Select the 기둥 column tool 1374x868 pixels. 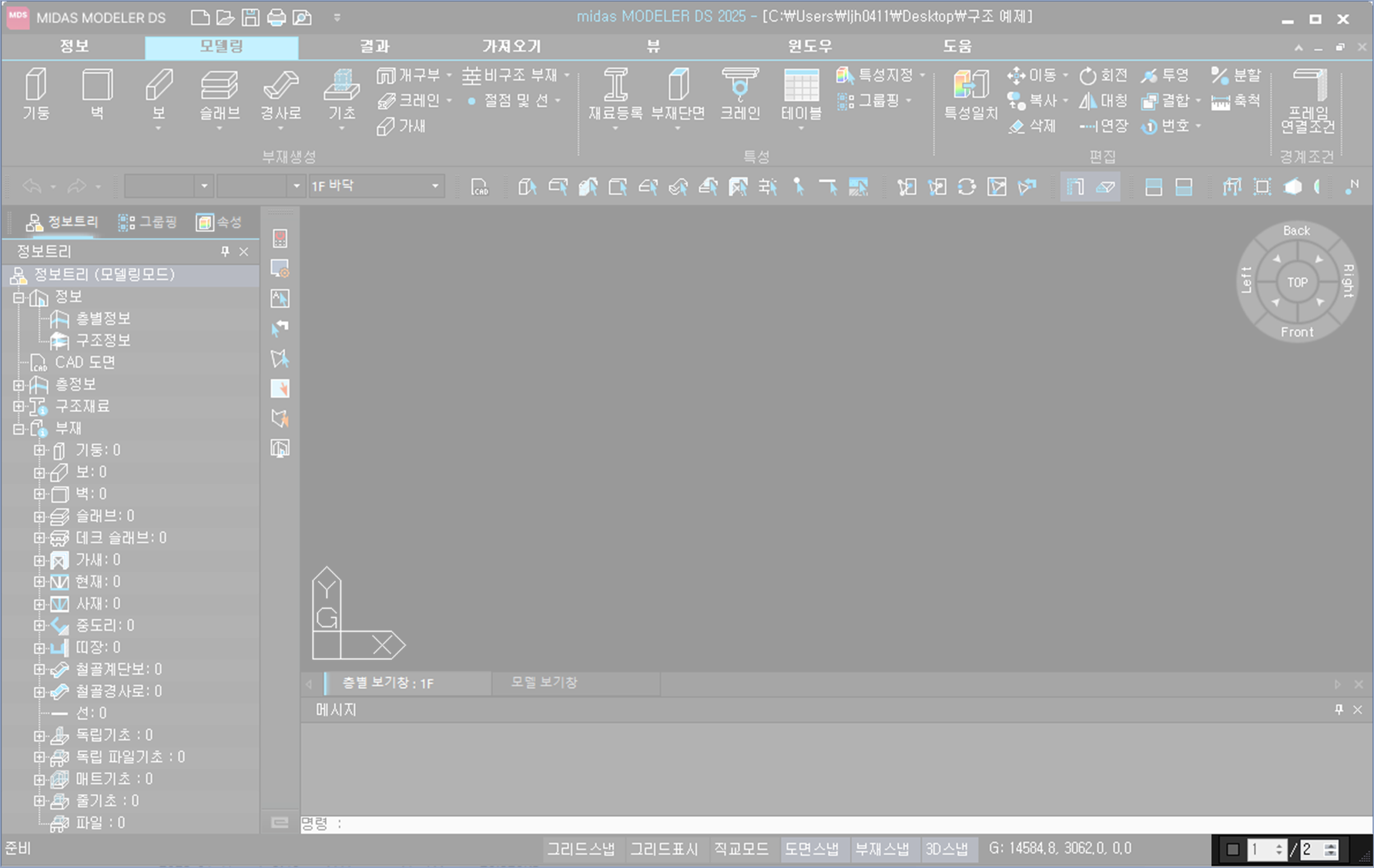(x=35, y=94)
